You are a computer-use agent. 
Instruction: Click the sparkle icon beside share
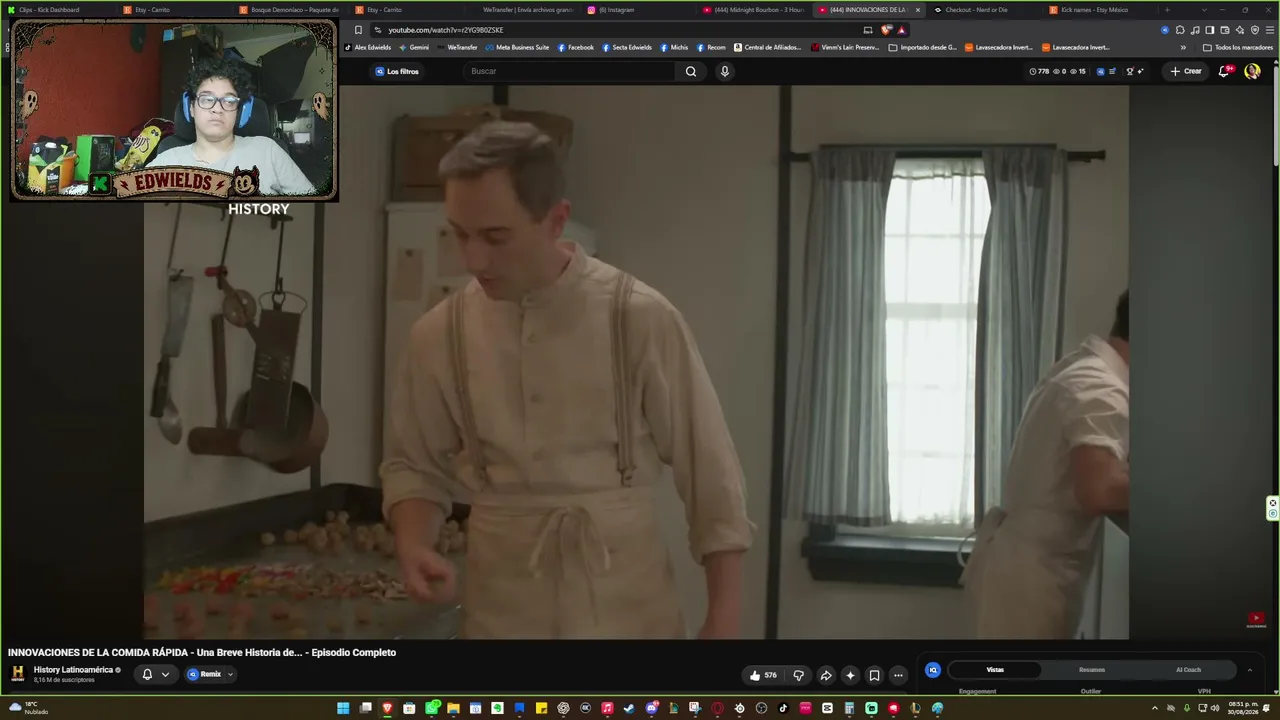point(850,675)
